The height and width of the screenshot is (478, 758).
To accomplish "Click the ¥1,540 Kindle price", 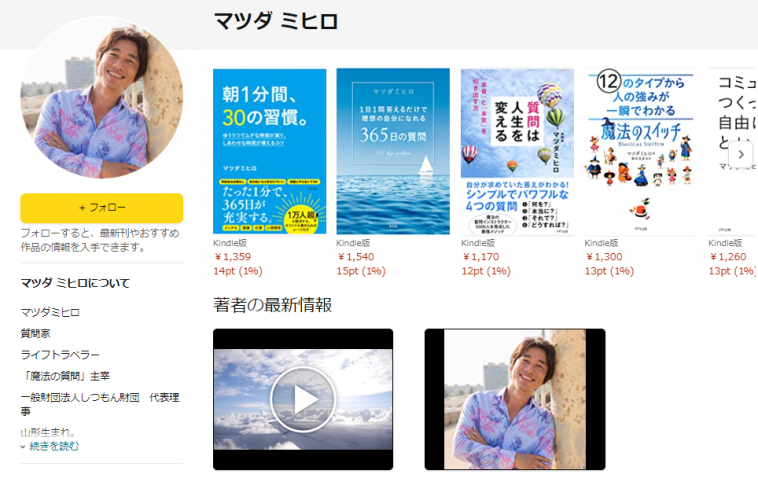I will pos(356,257).
